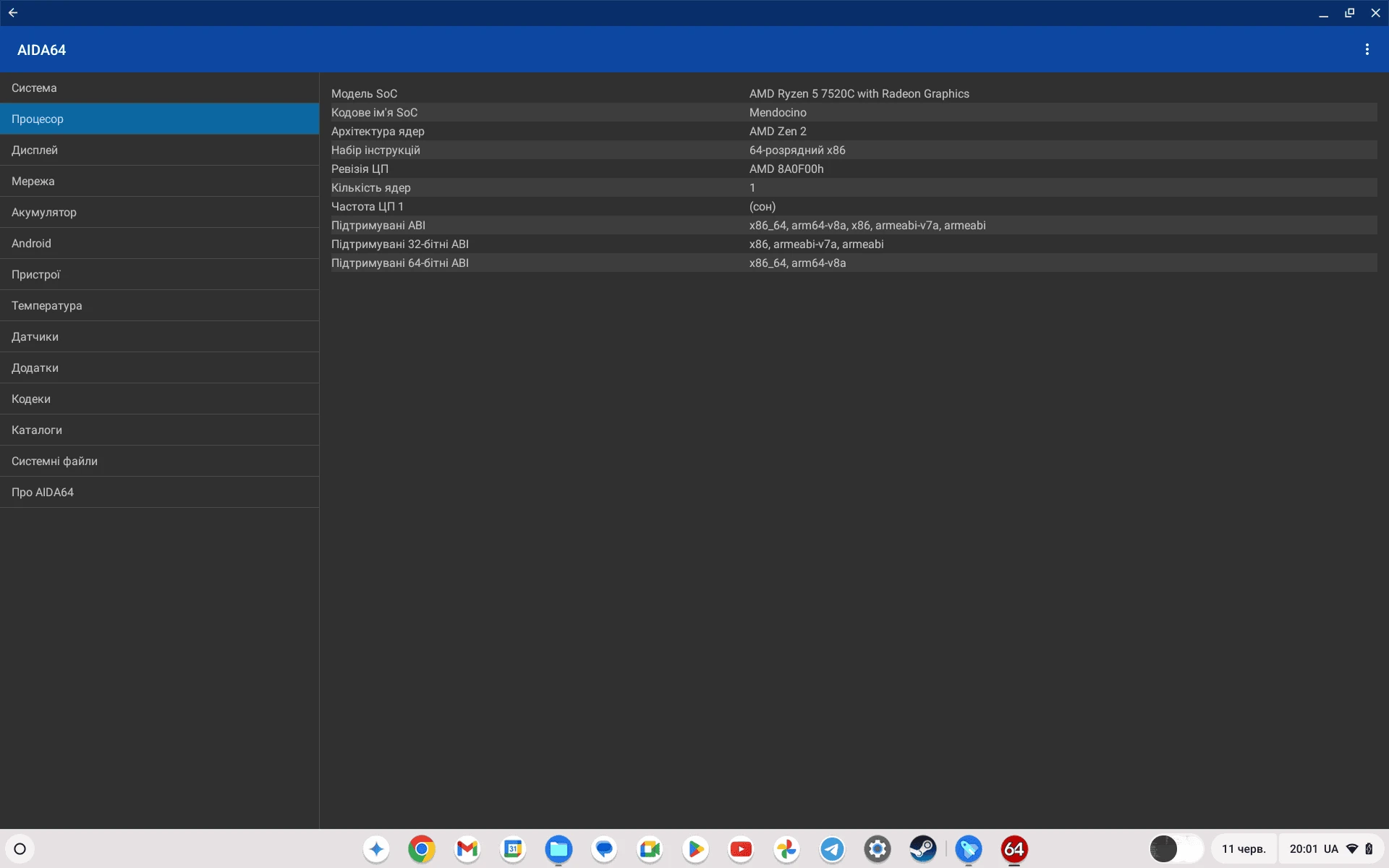Open Google Meet from the shelf
Image resolution: width=1389 pixels, height=868 pixels.
click(650, 848)
